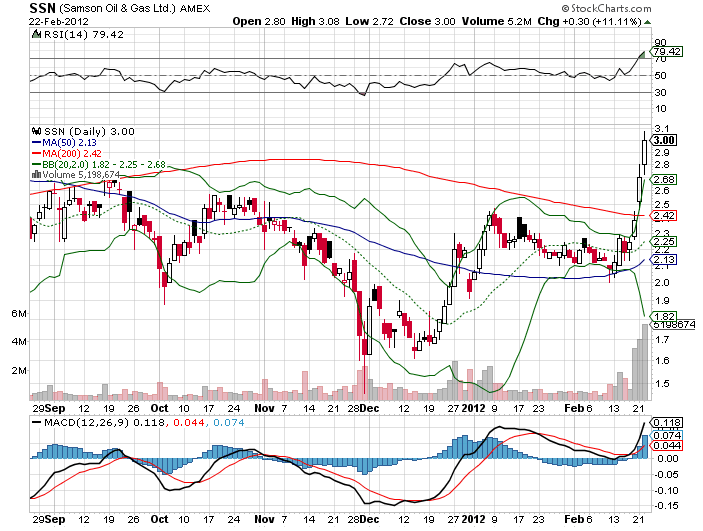Click the MACD(12,26,9) 0.118 legend text
Screen dimensions: 703x531
pyautogui.click(x=104, y=422)
